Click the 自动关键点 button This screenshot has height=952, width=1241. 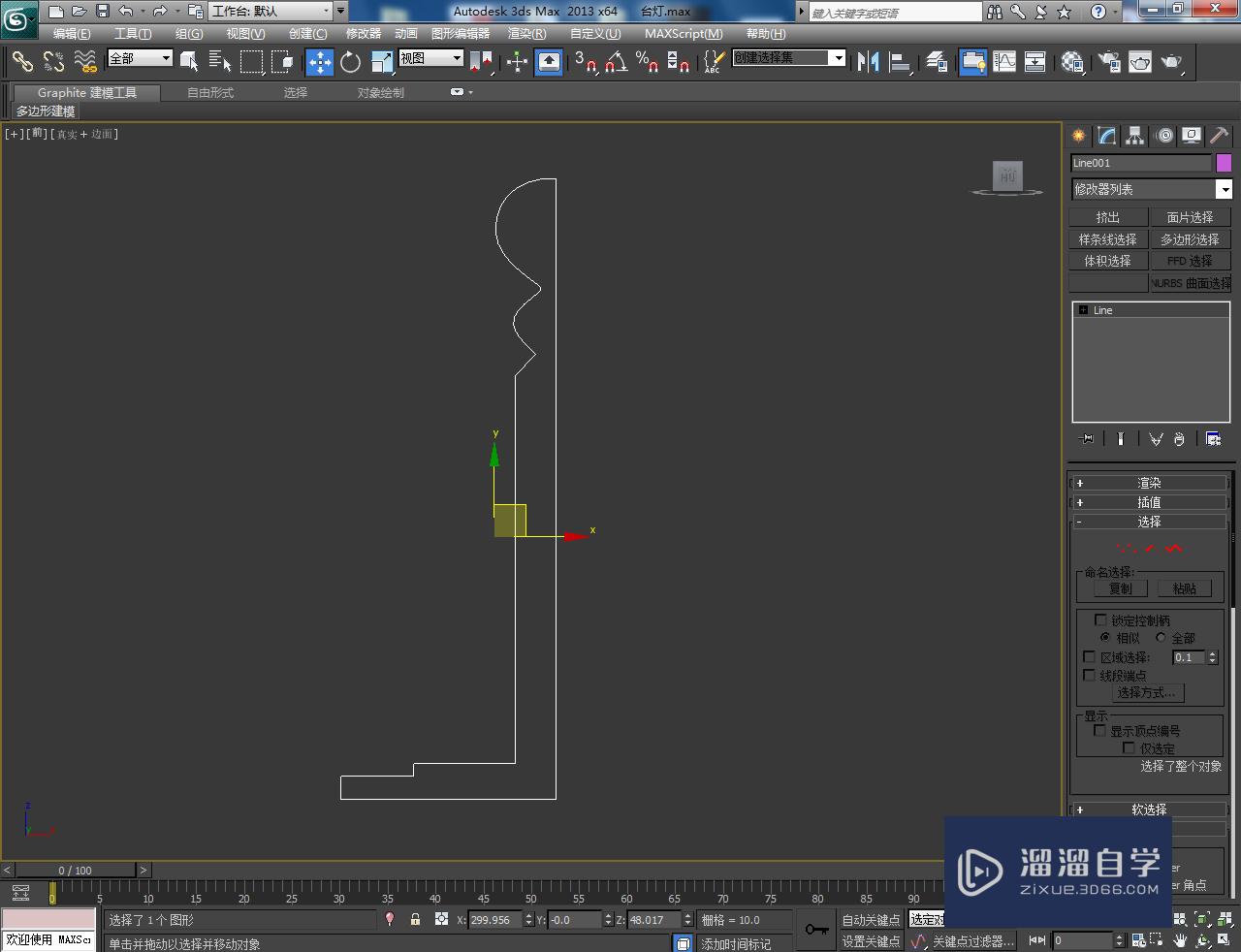(871, 920)
